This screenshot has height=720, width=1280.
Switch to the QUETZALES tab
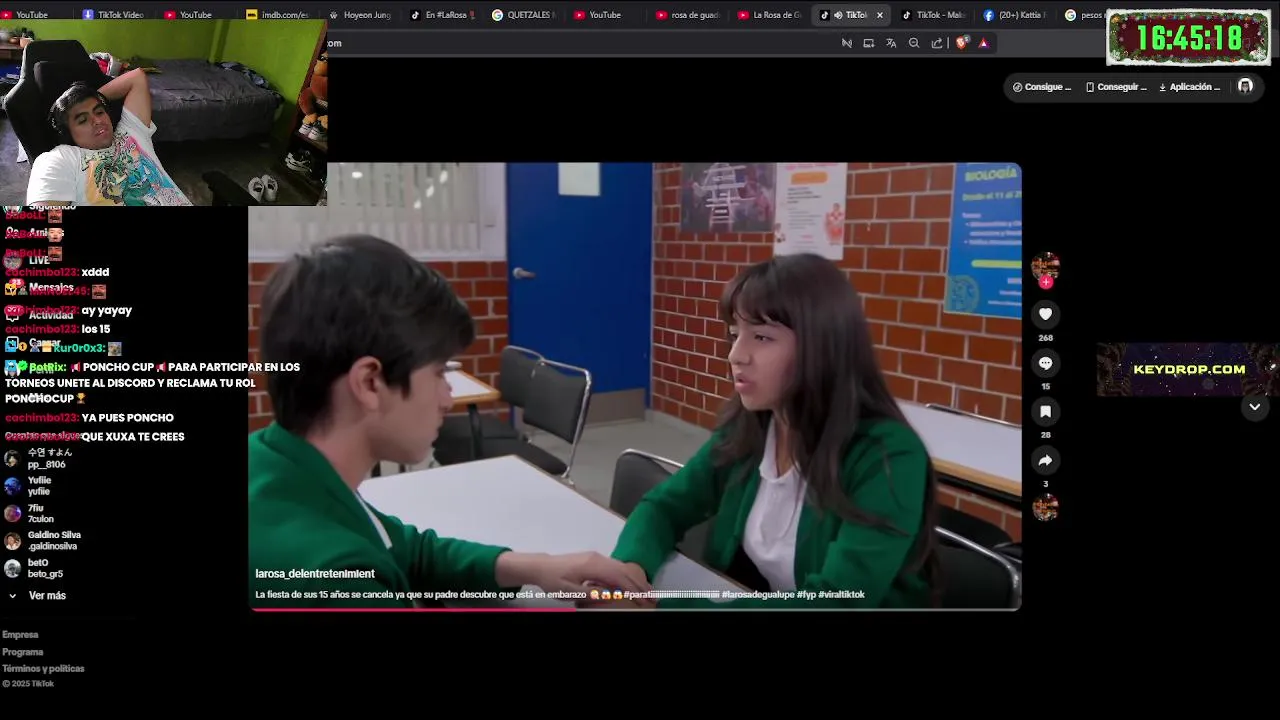click(x=523, y=15)
